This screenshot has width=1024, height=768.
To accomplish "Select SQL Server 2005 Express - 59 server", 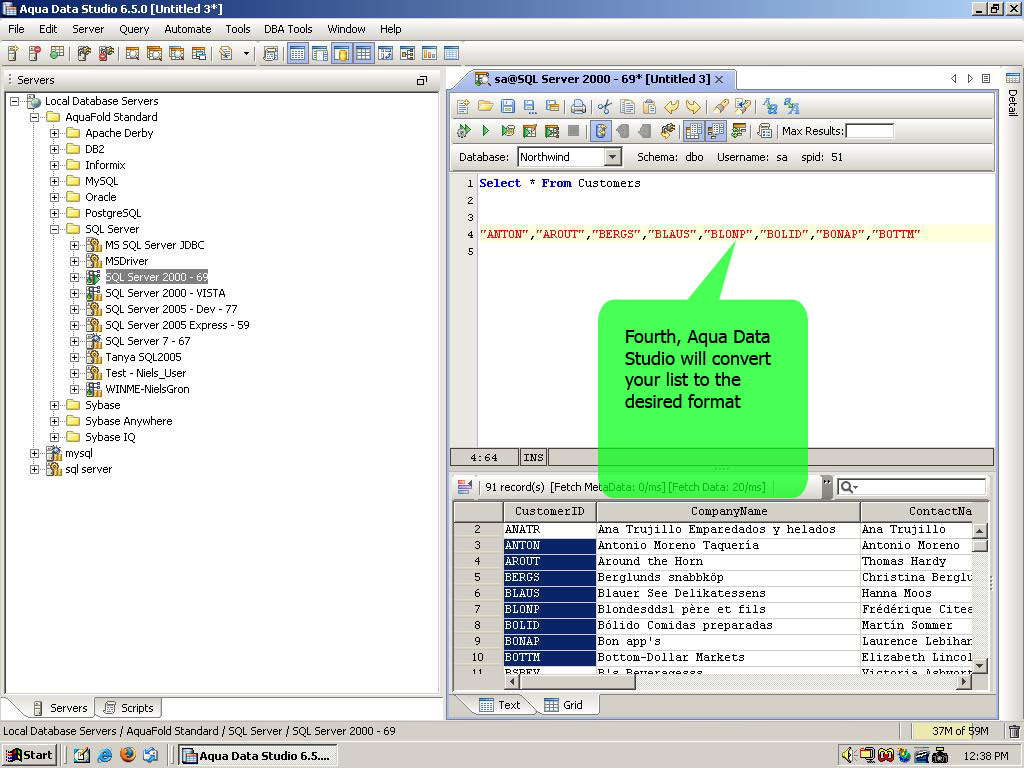I will [177, 325].
